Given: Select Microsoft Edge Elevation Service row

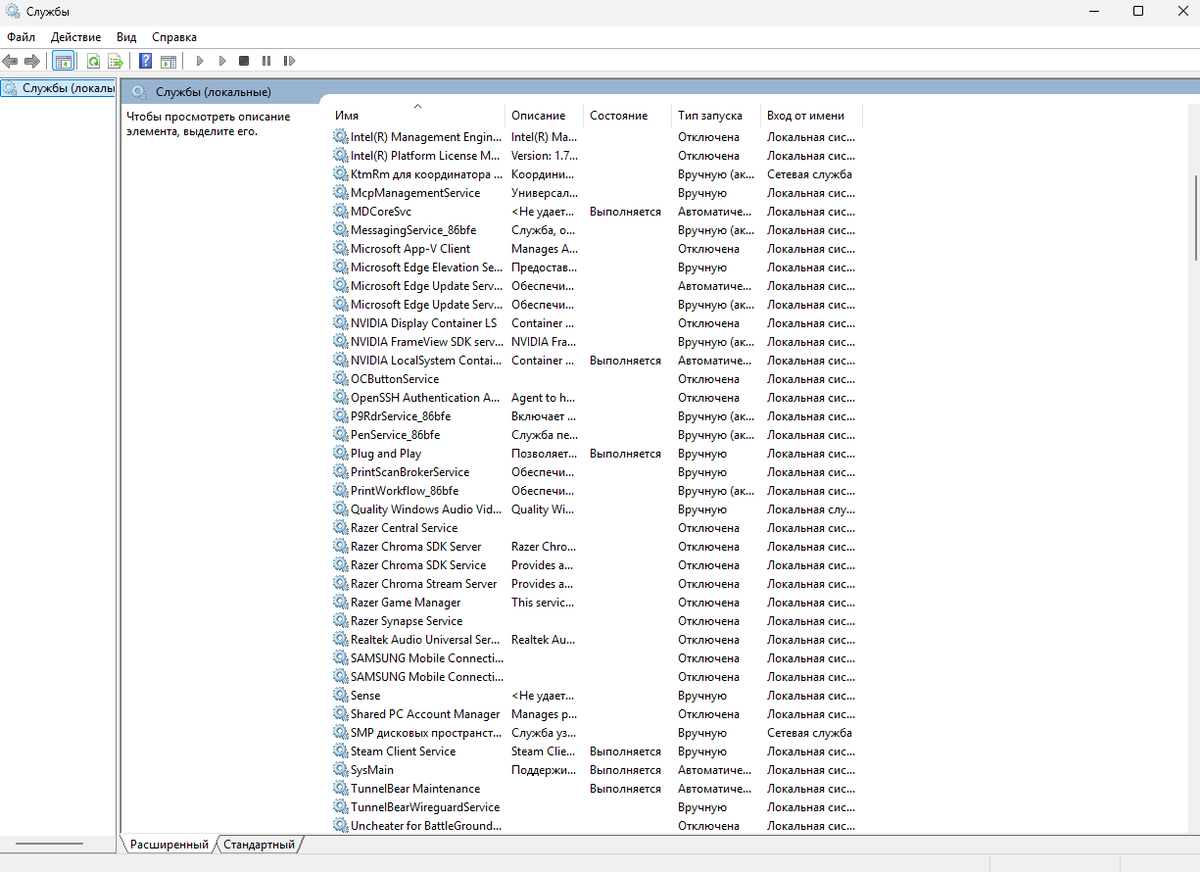Looking at the screenshot, I should coord(596,267).
